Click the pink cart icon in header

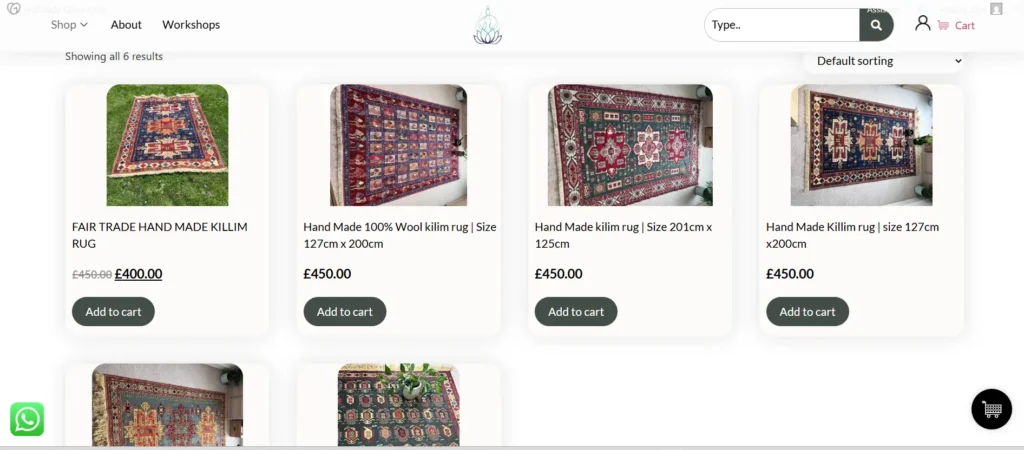pos(943,25)
